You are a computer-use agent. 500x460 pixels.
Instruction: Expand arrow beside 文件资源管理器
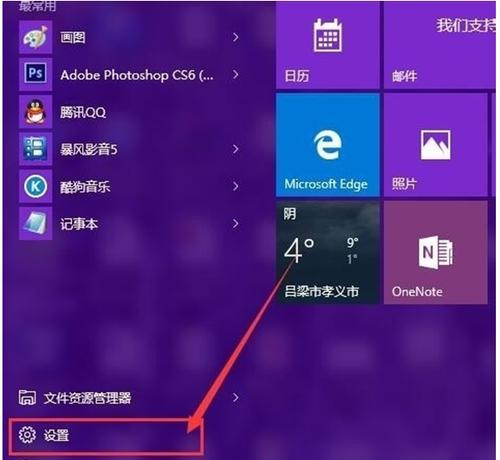click(236, 397)
